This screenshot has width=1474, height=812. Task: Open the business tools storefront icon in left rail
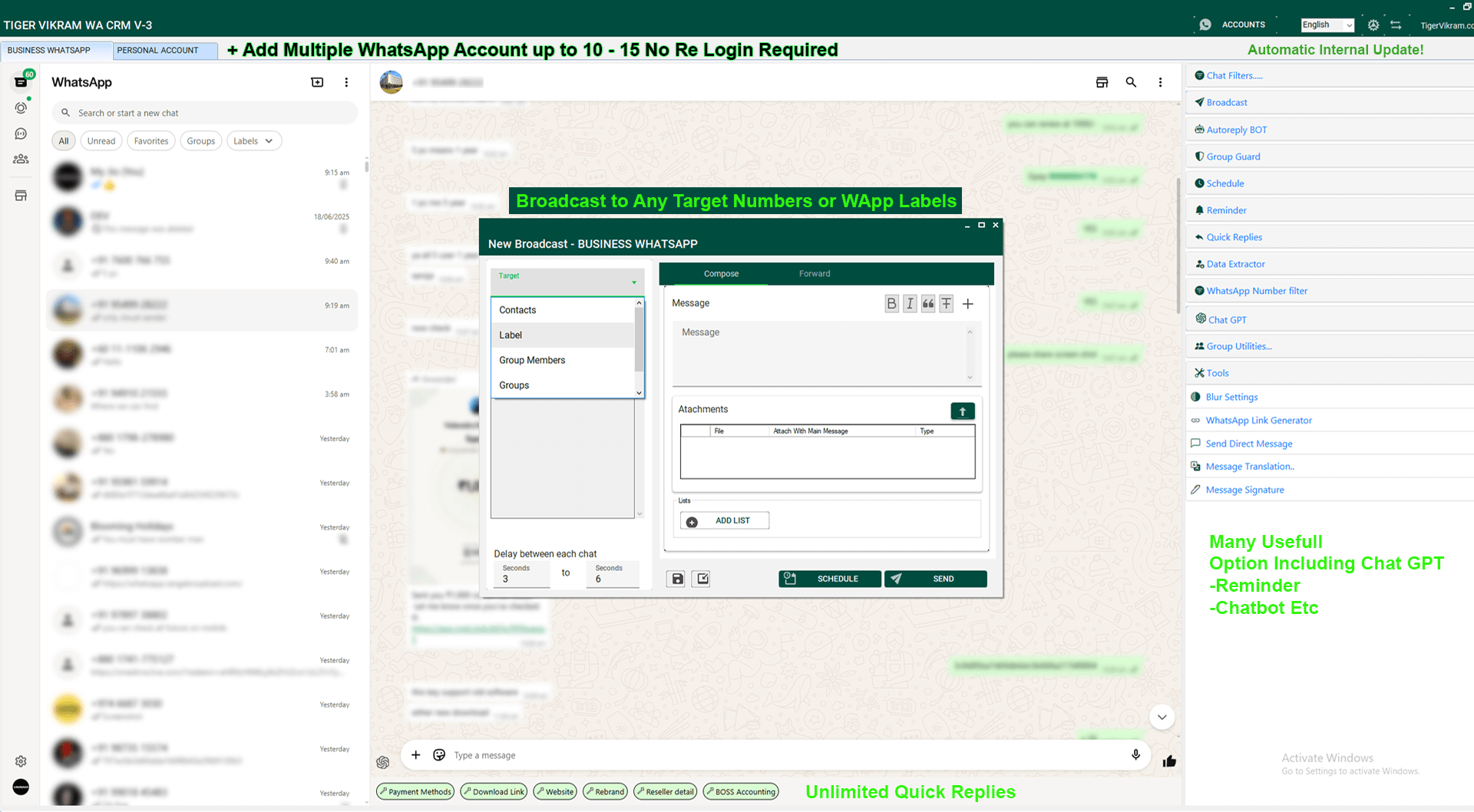coord(21,196)
